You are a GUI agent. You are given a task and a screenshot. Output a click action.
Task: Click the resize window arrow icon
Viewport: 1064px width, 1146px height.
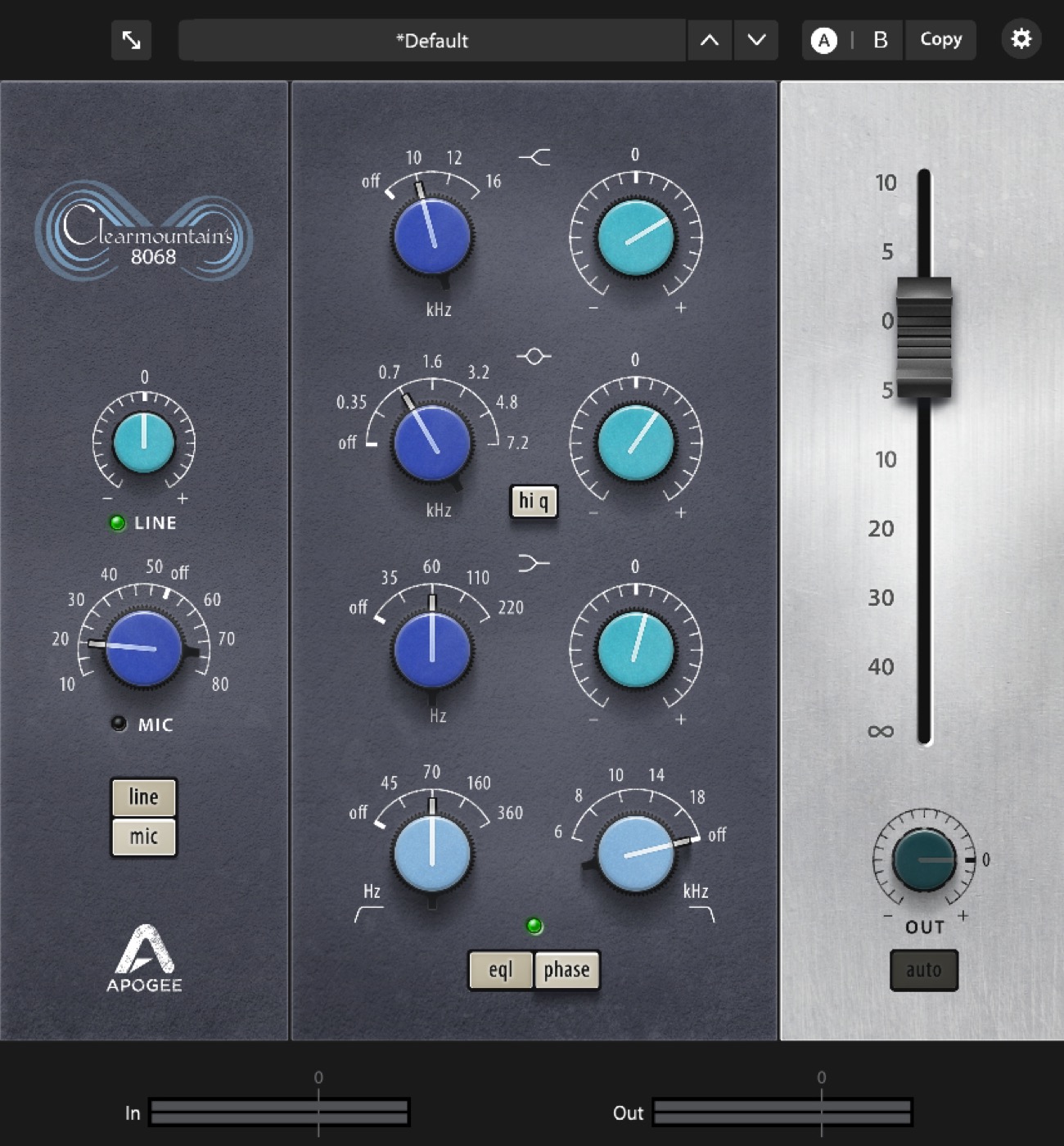click(131, 40)
